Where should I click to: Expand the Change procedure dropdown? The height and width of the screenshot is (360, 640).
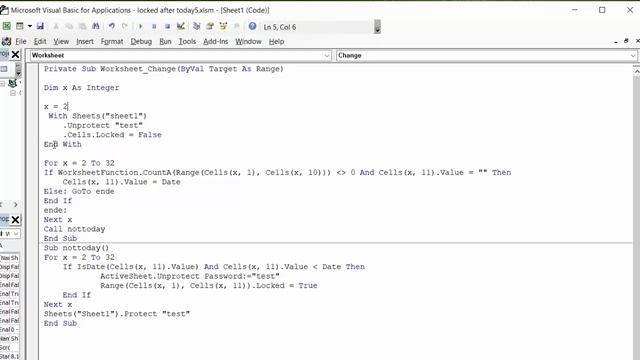[x=633, y=56]
